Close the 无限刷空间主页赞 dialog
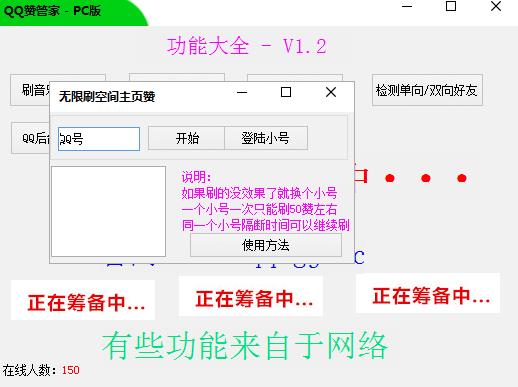 (331, 92)
